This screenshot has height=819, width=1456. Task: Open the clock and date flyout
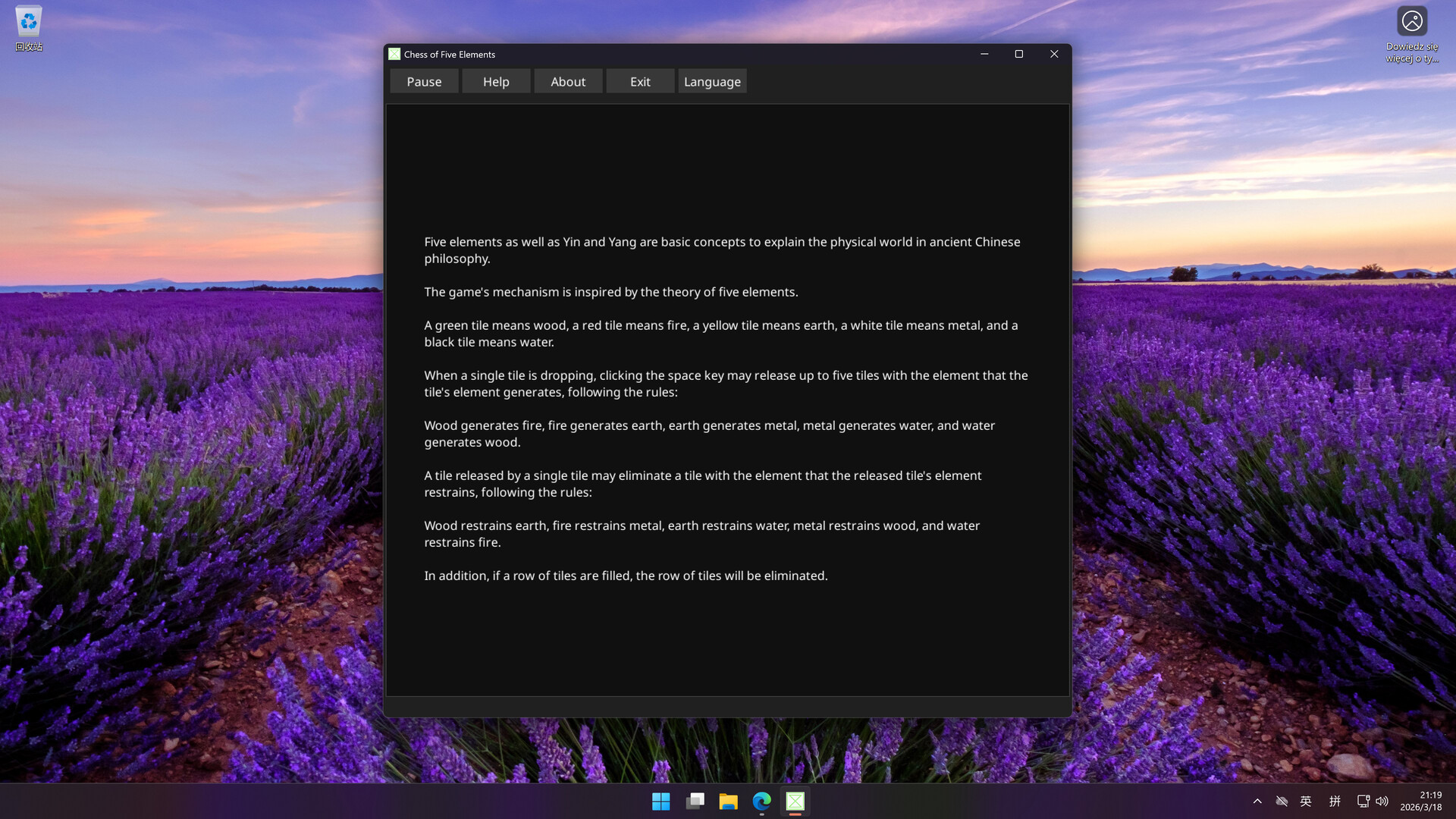[x=1420, y=802]
